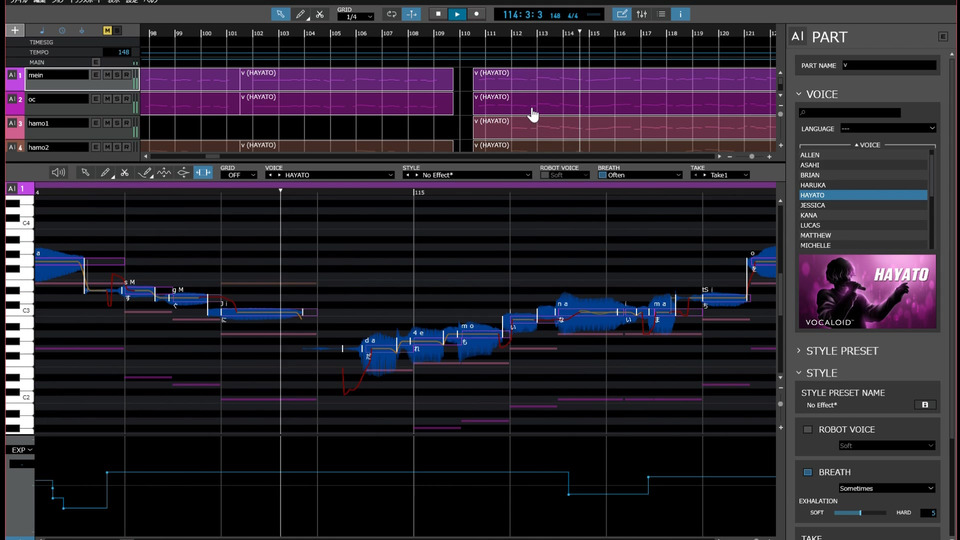
Task: Open the mixer icon in top toolbar
Action: pos(641,14)
